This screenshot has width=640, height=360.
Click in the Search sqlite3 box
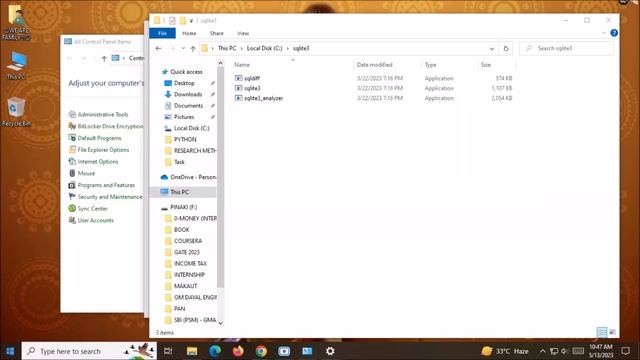567,48
